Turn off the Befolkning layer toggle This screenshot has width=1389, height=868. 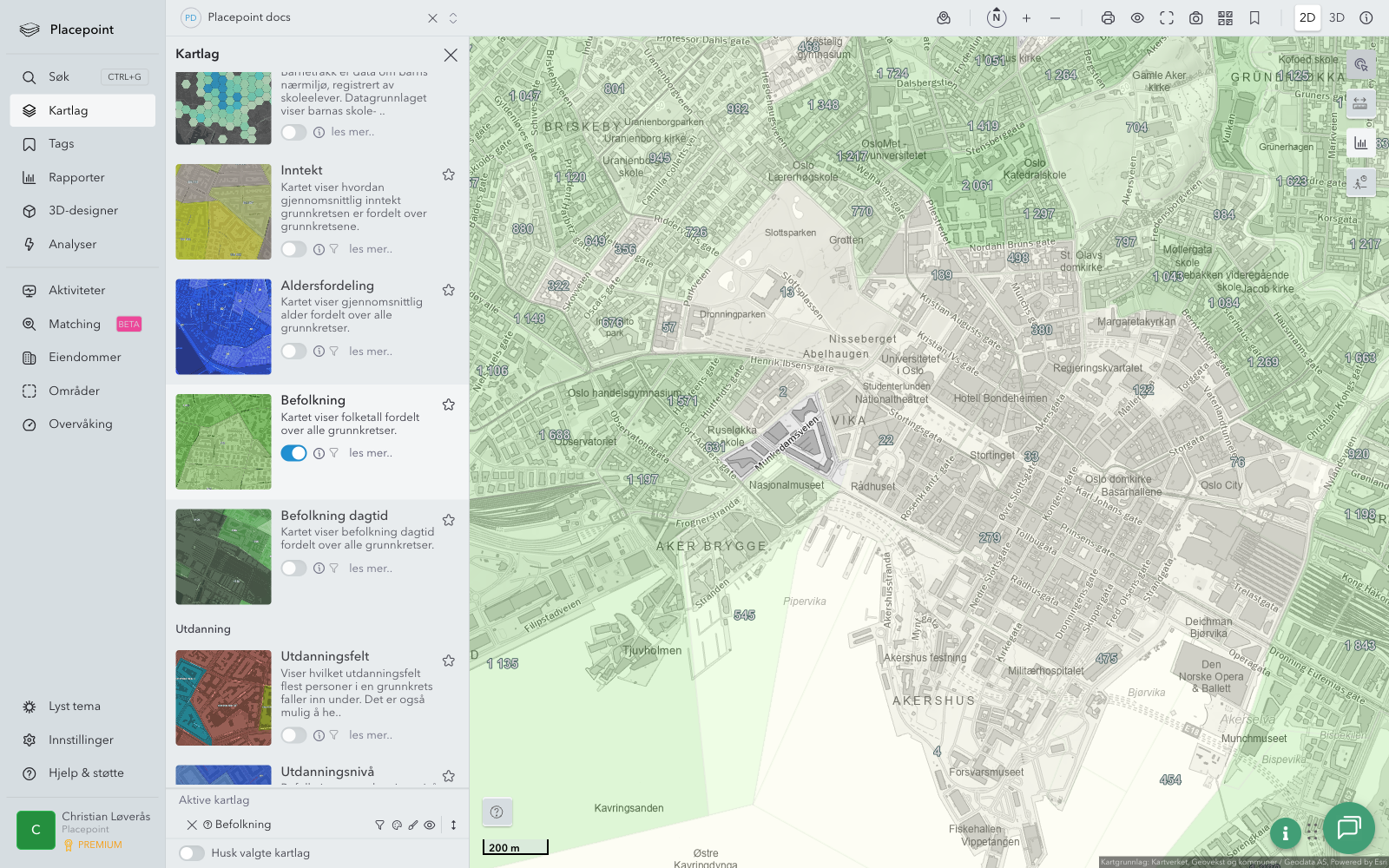(x=293, y=453)
